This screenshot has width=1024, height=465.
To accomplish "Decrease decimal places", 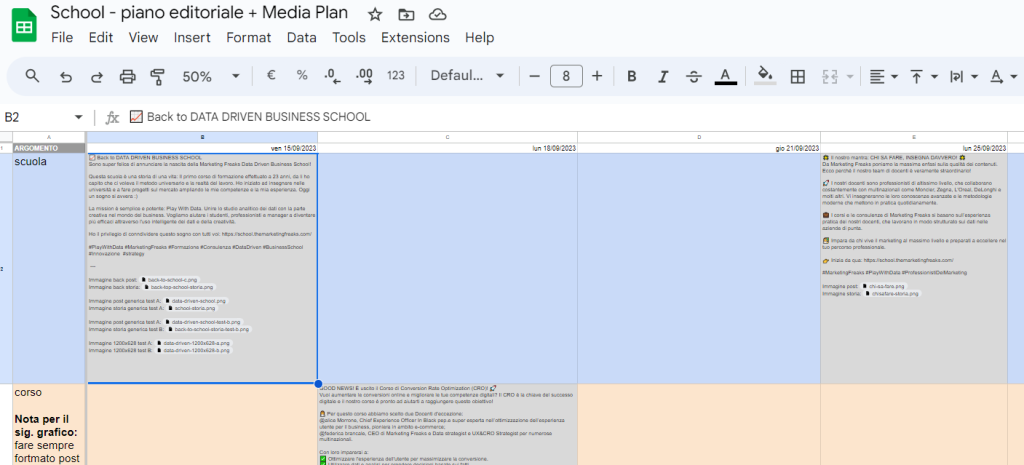I will coord(332,76).
